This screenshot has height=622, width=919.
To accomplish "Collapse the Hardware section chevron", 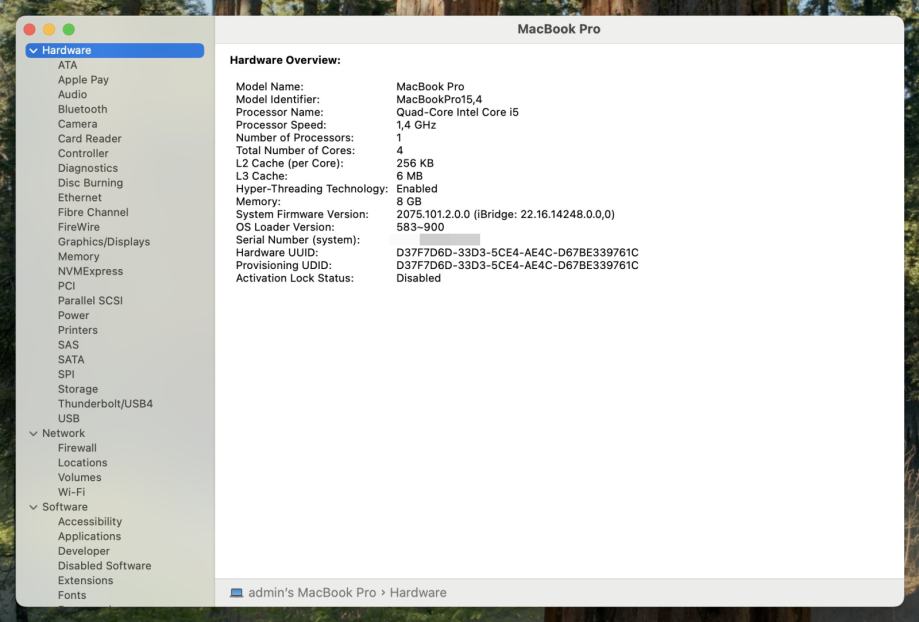I will 33,50.
